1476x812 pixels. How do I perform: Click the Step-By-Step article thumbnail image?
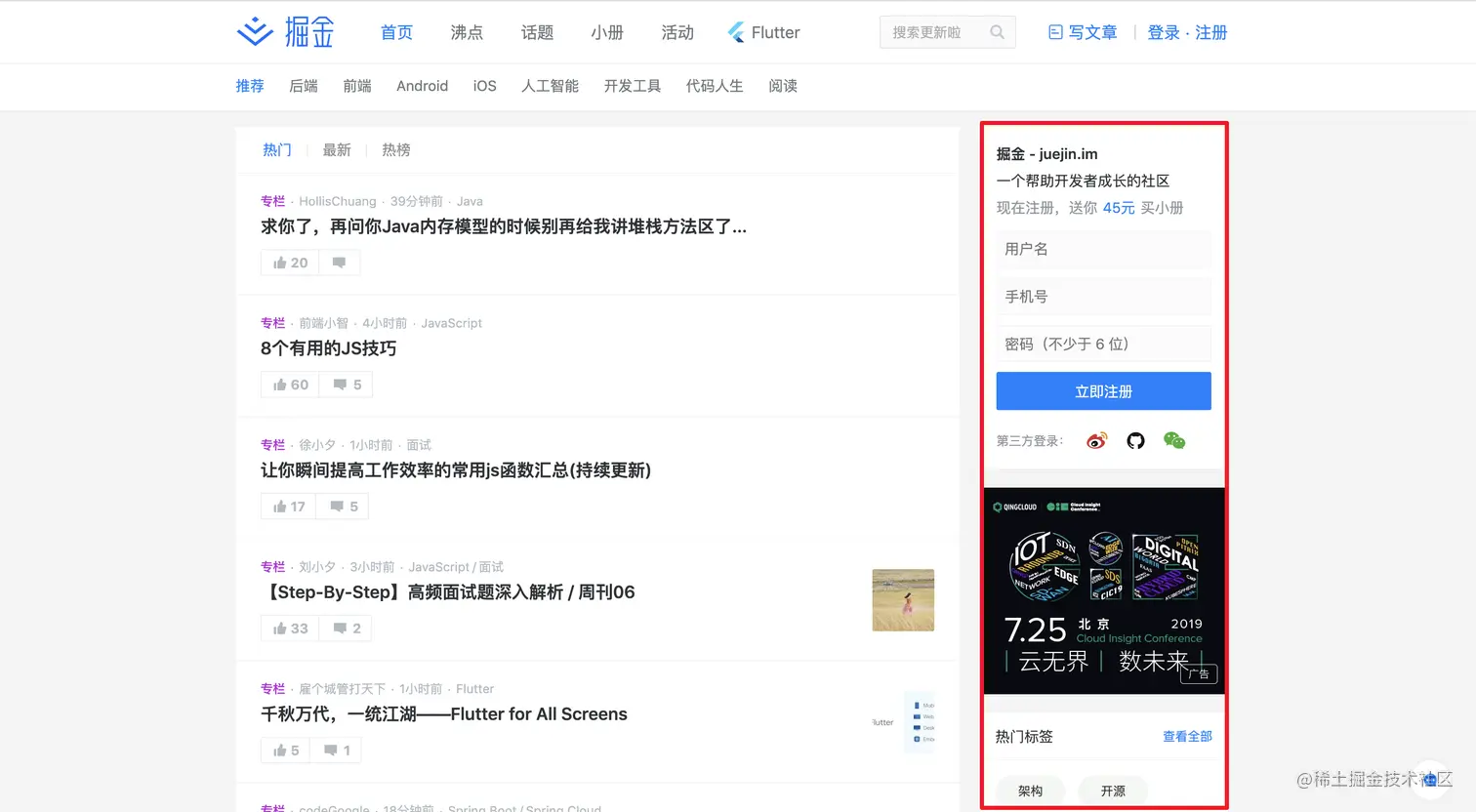(903, 600)
